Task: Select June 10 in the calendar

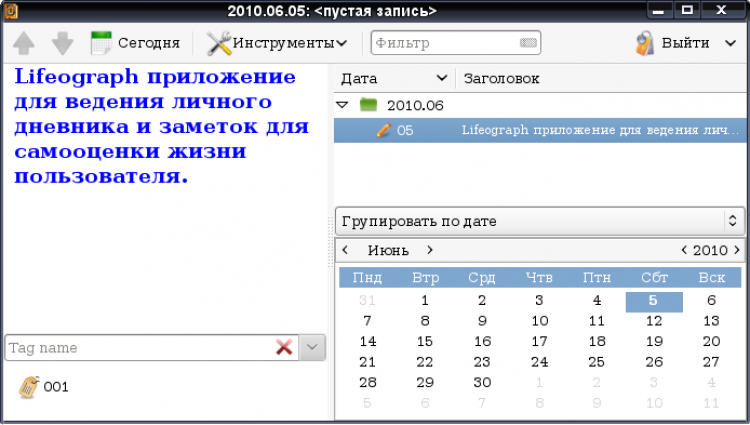Action: 540,321
